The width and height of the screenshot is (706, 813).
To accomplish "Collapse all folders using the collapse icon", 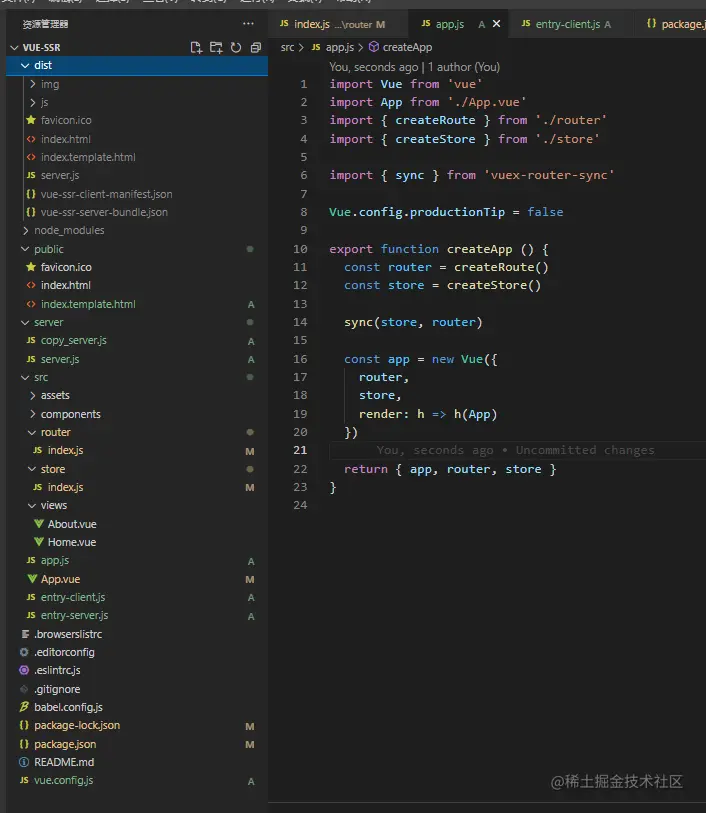I will pyautogui.click(x=256, y=48).
